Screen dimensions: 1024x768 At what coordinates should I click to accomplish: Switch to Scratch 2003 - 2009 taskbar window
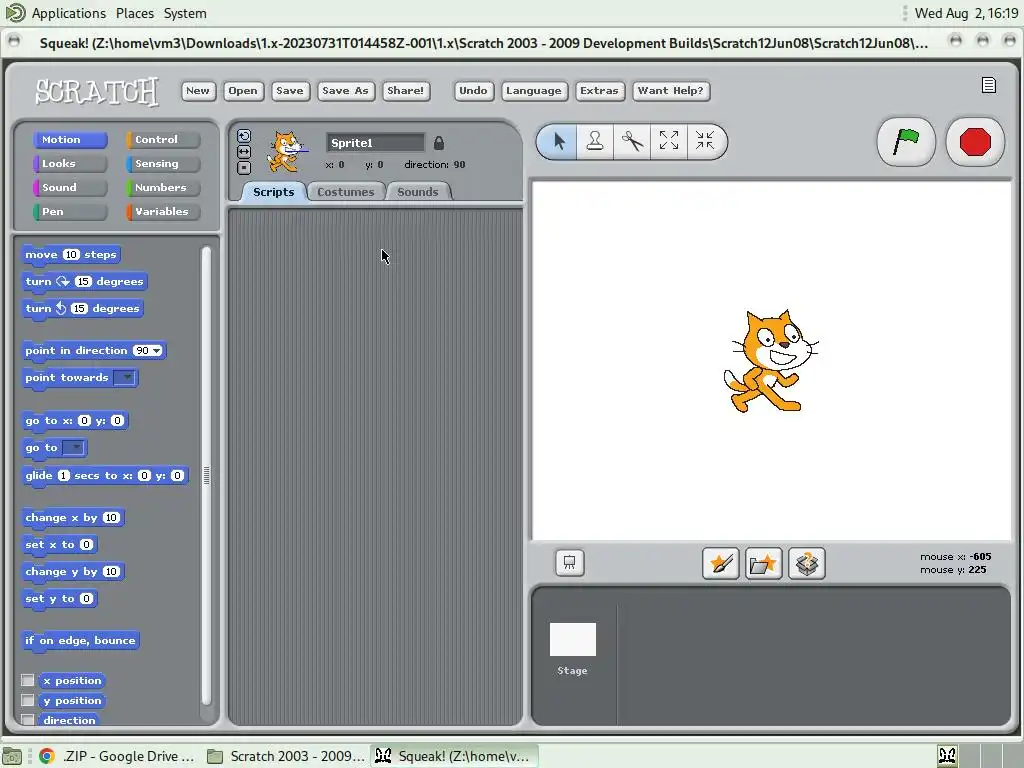coord(287,756)
